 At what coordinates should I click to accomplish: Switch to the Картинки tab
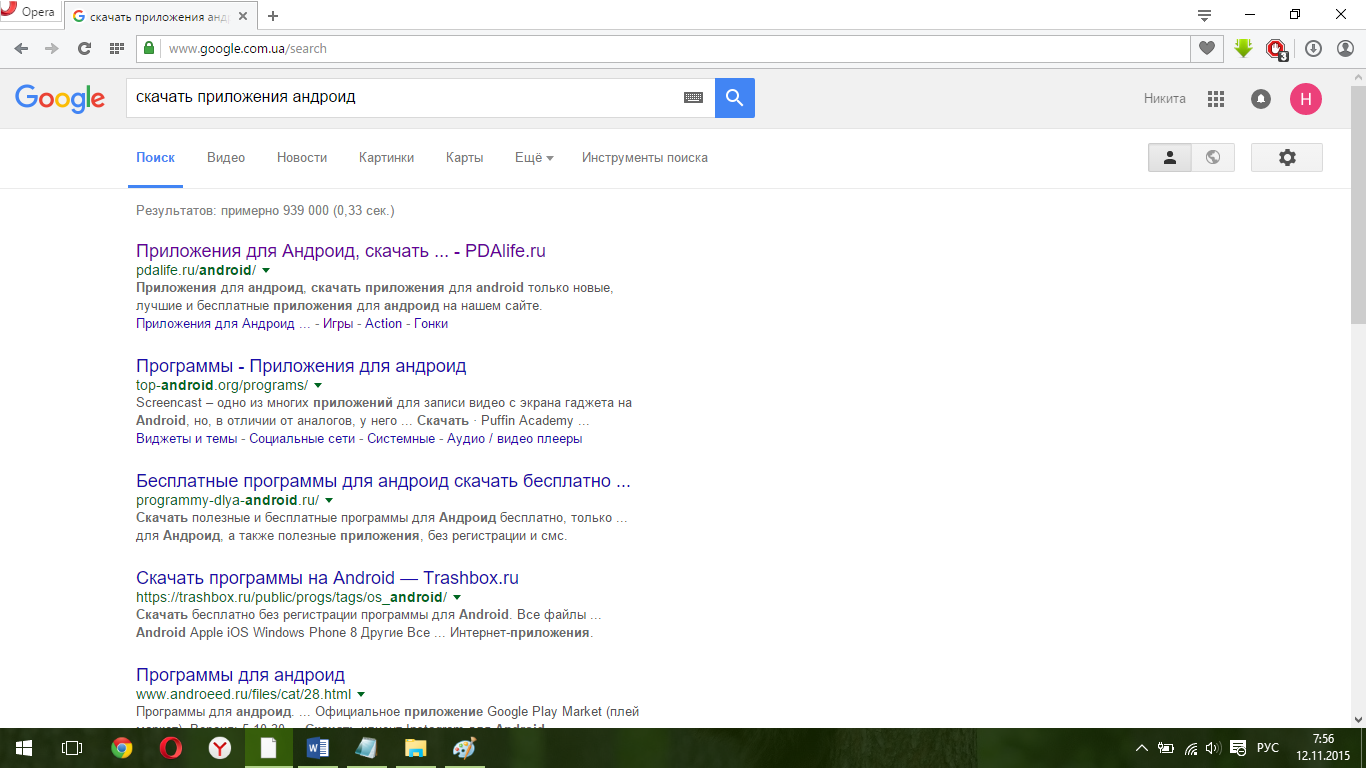tap(386, 158)
